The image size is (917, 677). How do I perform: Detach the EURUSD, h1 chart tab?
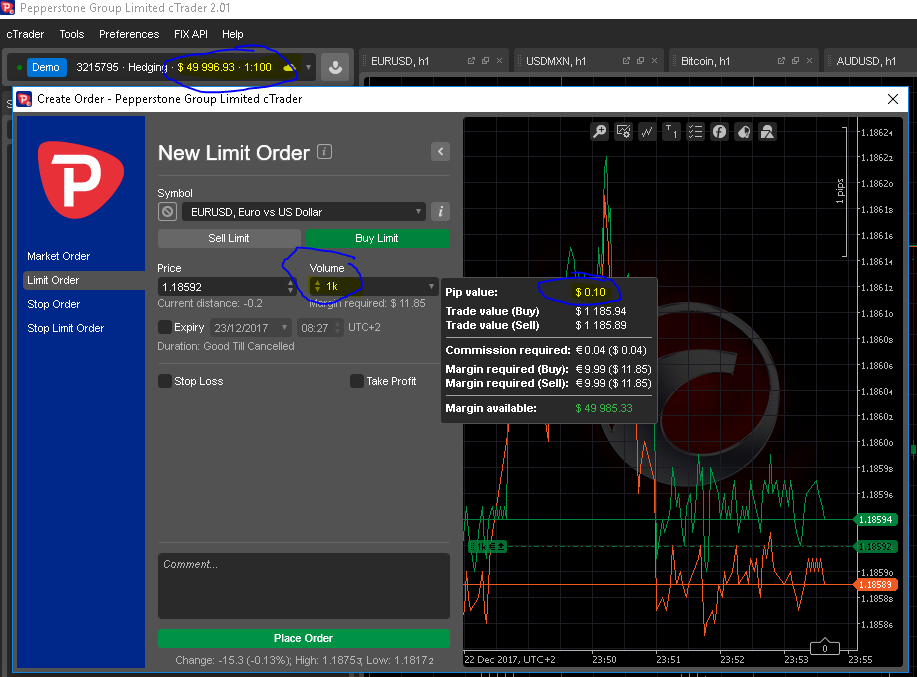pyautogui.click(x=471, y=61)
